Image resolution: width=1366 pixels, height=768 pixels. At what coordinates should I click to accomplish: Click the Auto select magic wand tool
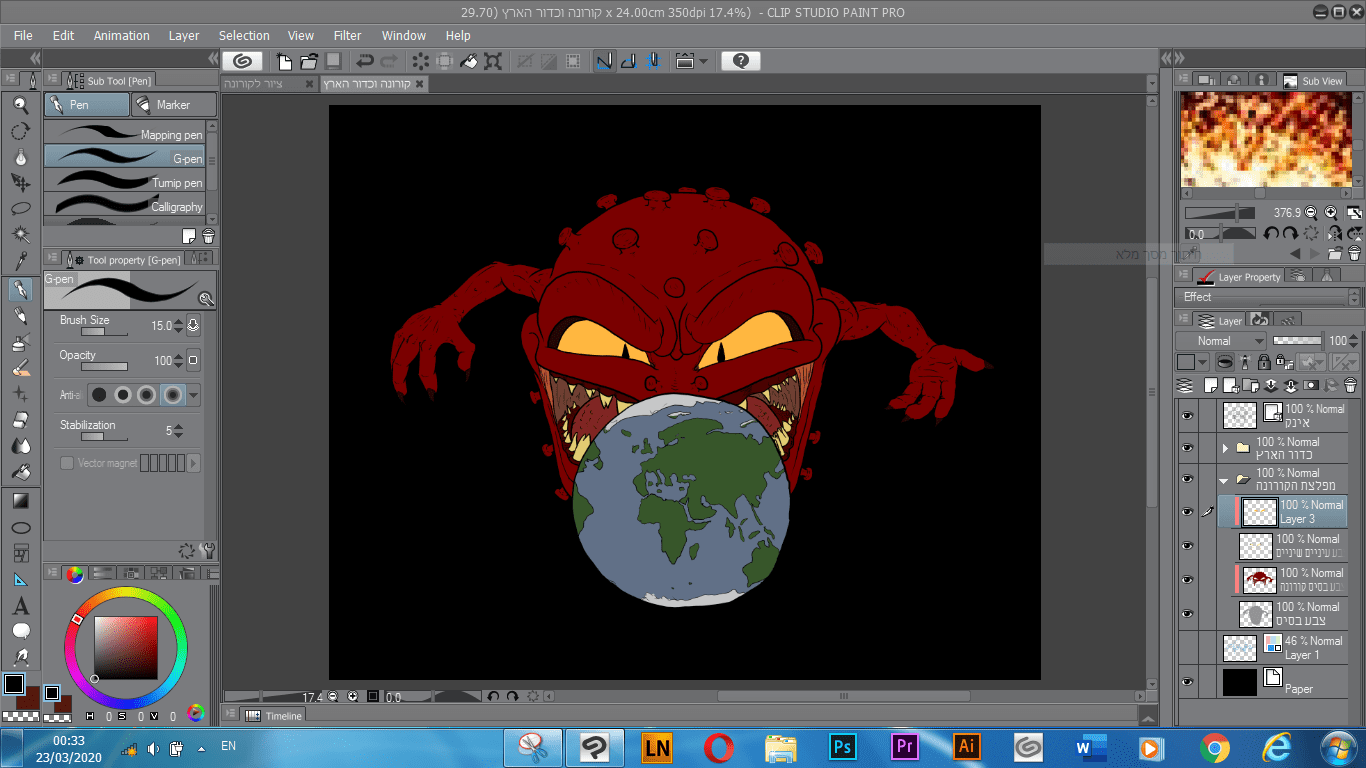point(20,235)
